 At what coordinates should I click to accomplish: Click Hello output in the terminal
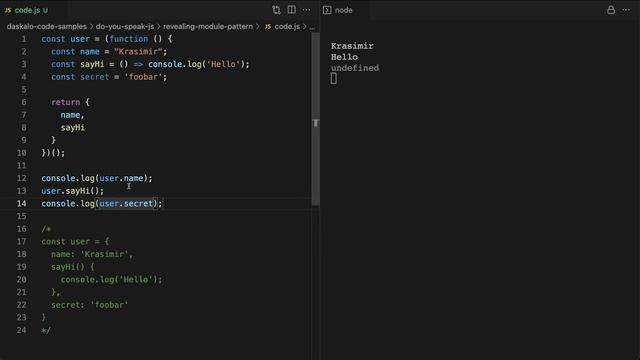point(344,57)
